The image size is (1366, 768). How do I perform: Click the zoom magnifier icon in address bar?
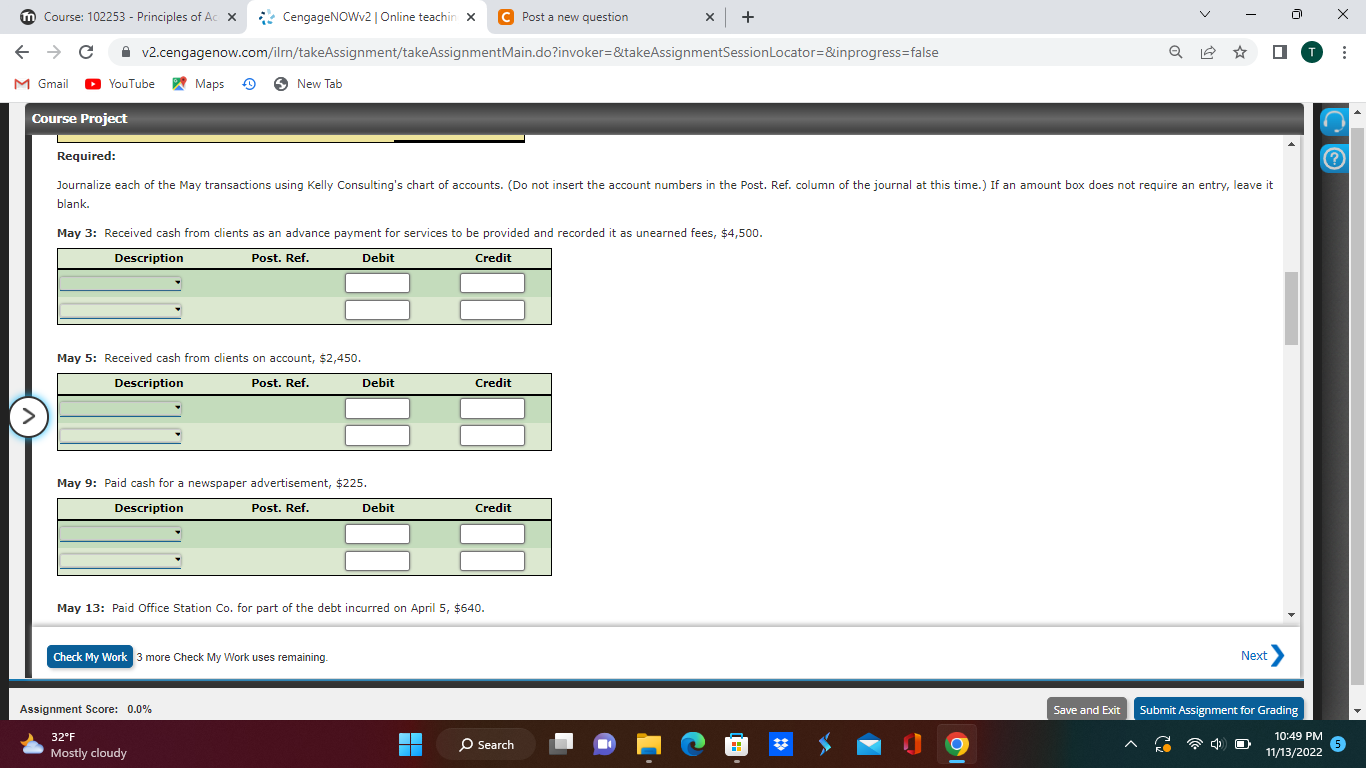click(x=1174, y=52)
